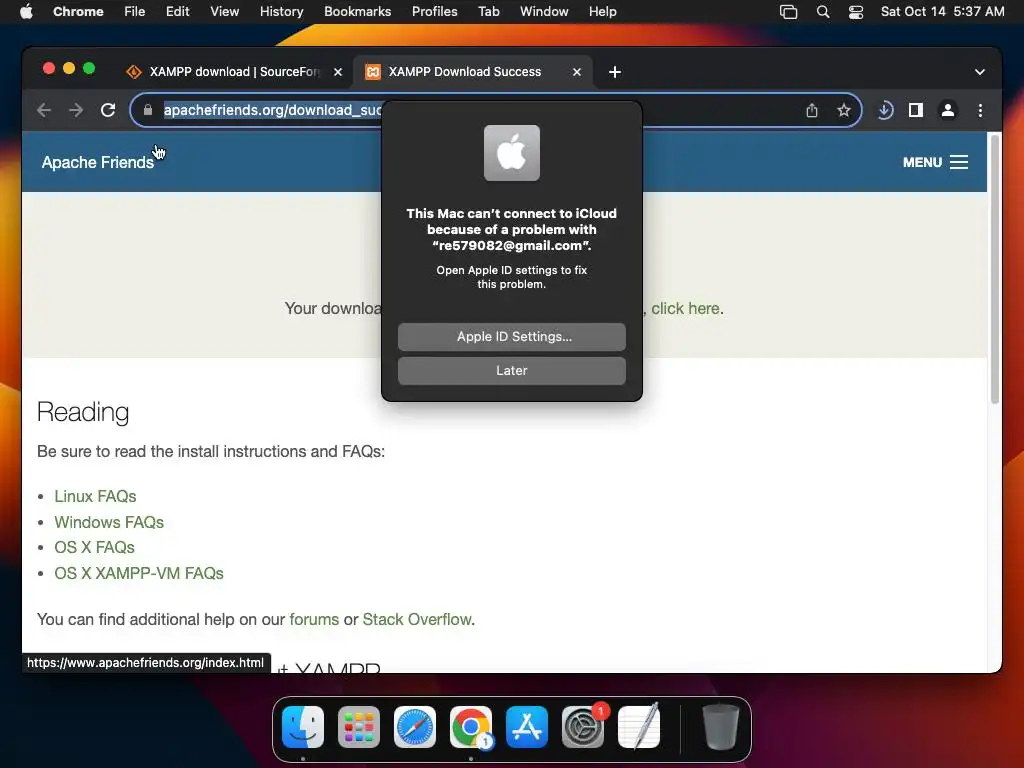Click the Stage Manager menu bar icon
The width and height of the screenshot is (1024, 768).
[788, 12]
